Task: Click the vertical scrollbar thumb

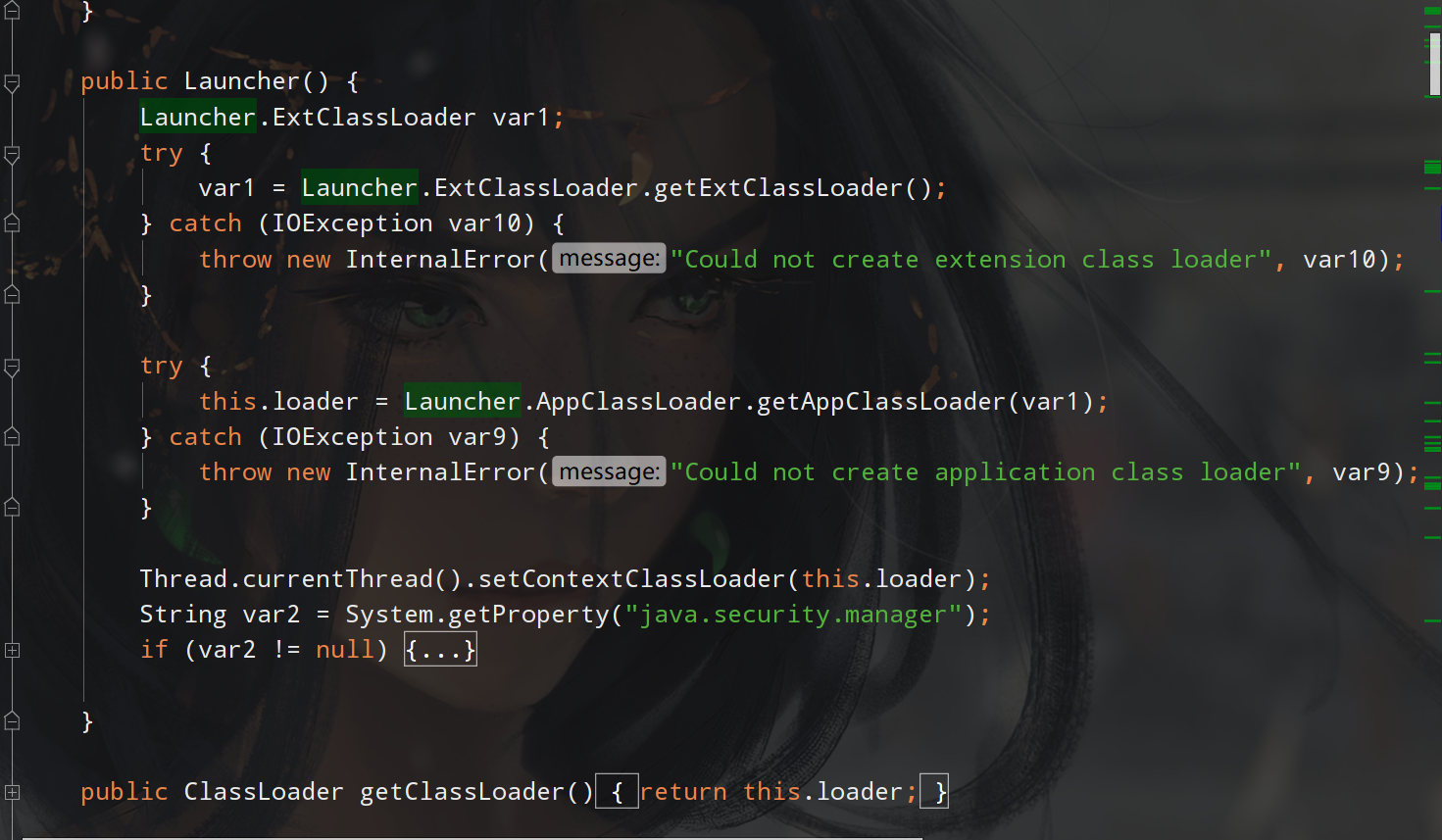Action: (1435, 65)
